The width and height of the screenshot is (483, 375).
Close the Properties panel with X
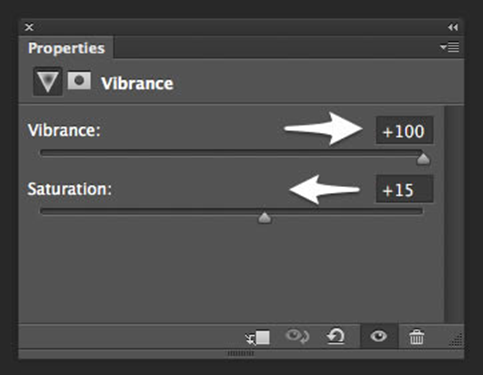(x=29, y=27)
